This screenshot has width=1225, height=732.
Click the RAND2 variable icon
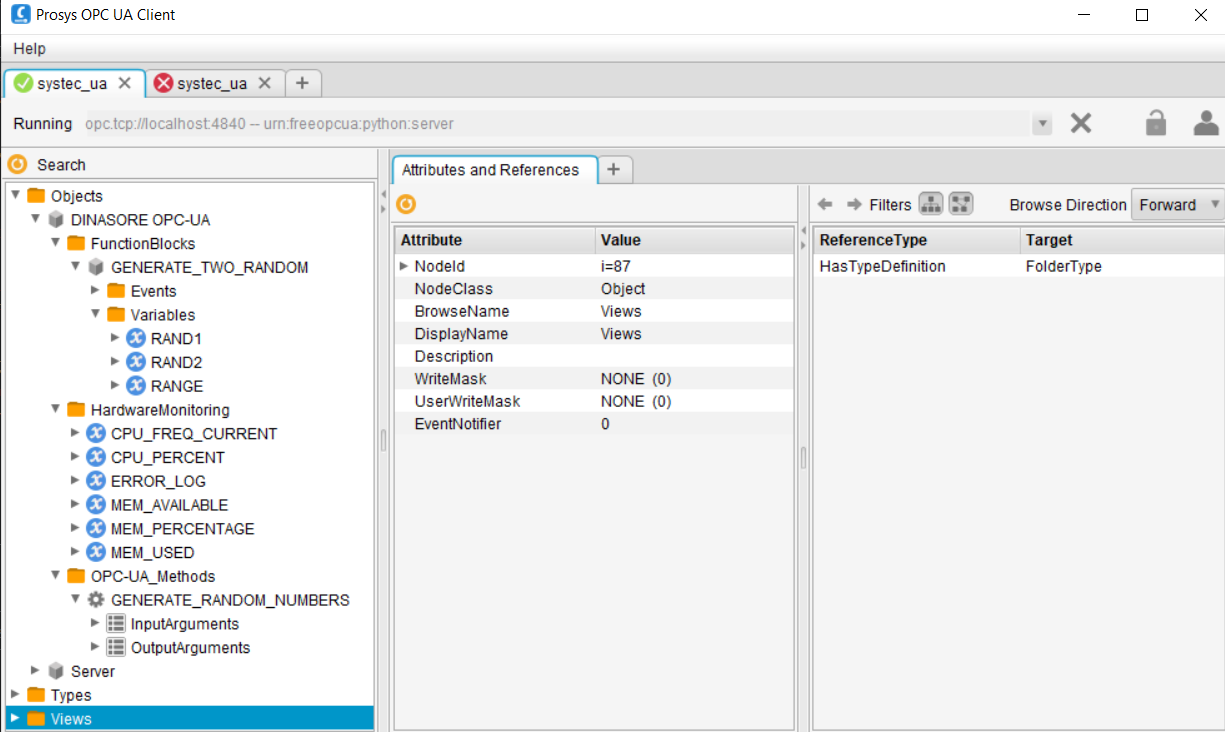(x=136, y=362)
